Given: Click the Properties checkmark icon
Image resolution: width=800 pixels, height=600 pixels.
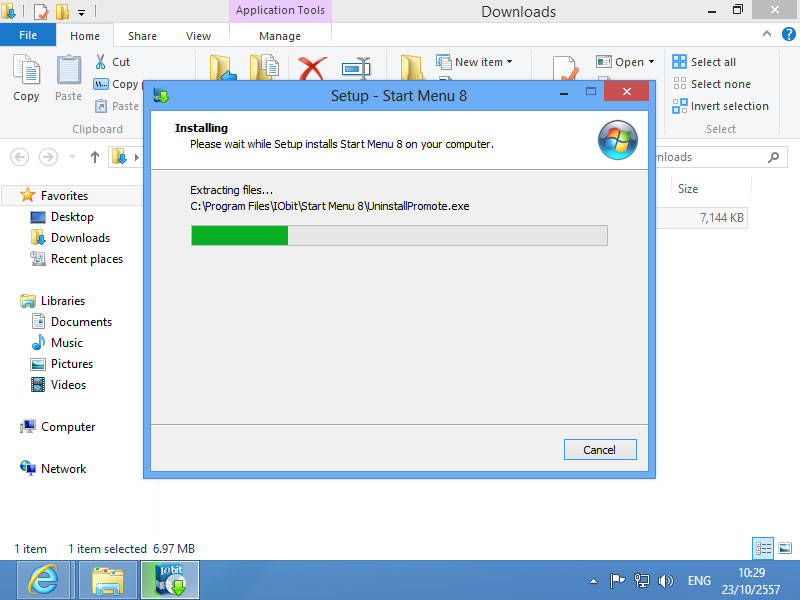Looking at the screenshot, I should (565, 68).
